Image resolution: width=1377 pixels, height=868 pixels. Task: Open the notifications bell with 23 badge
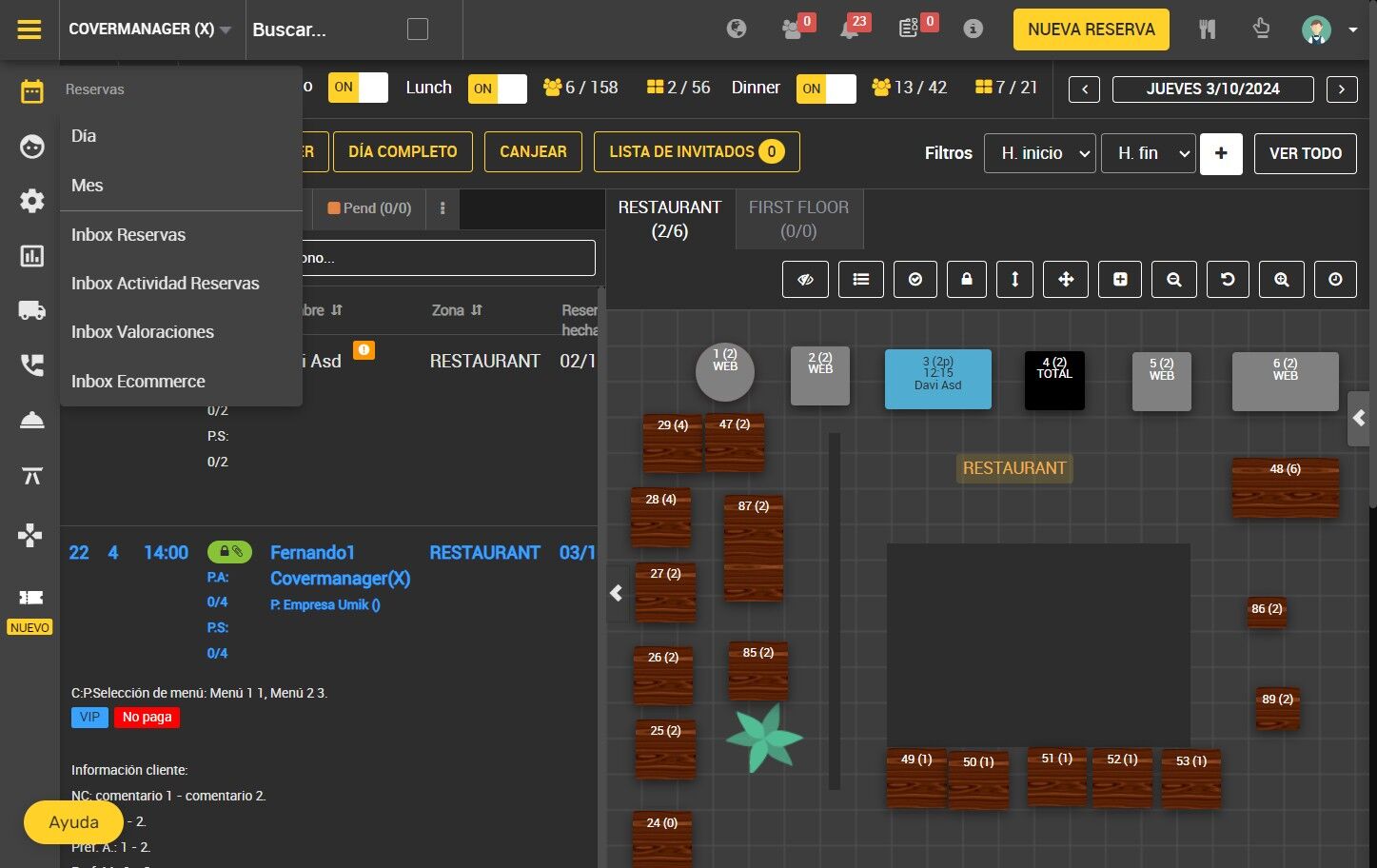pos(850,30)
